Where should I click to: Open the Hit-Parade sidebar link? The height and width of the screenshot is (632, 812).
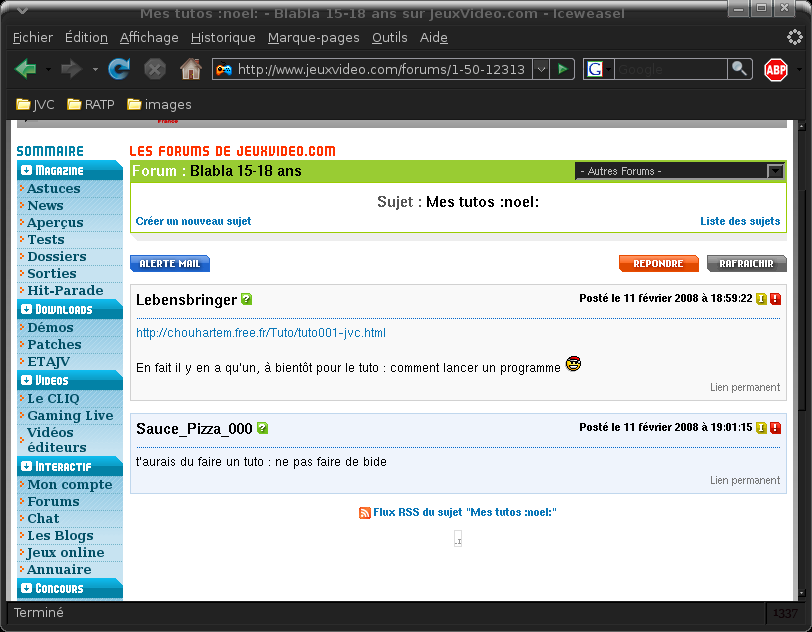[65, 291]
